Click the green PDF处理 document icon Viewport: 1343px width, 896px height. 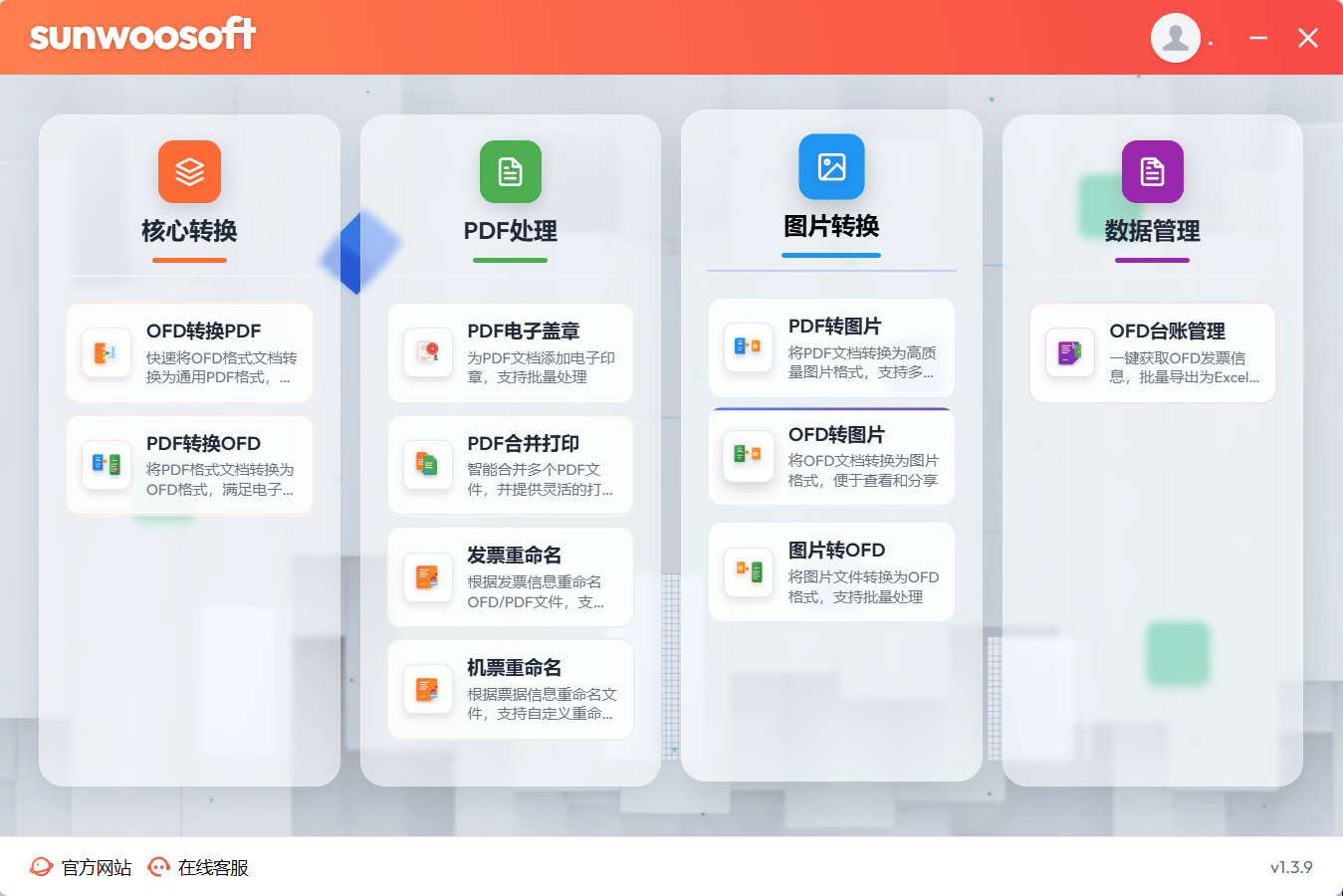(510, 171)
